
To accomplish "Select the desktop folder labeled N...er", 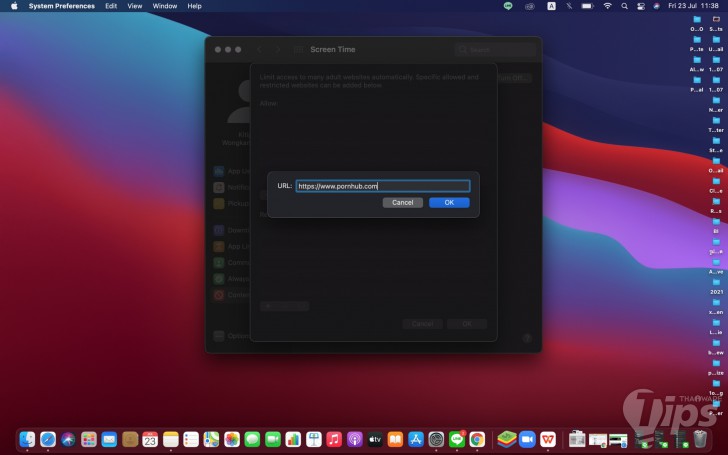I will [716, 104].
